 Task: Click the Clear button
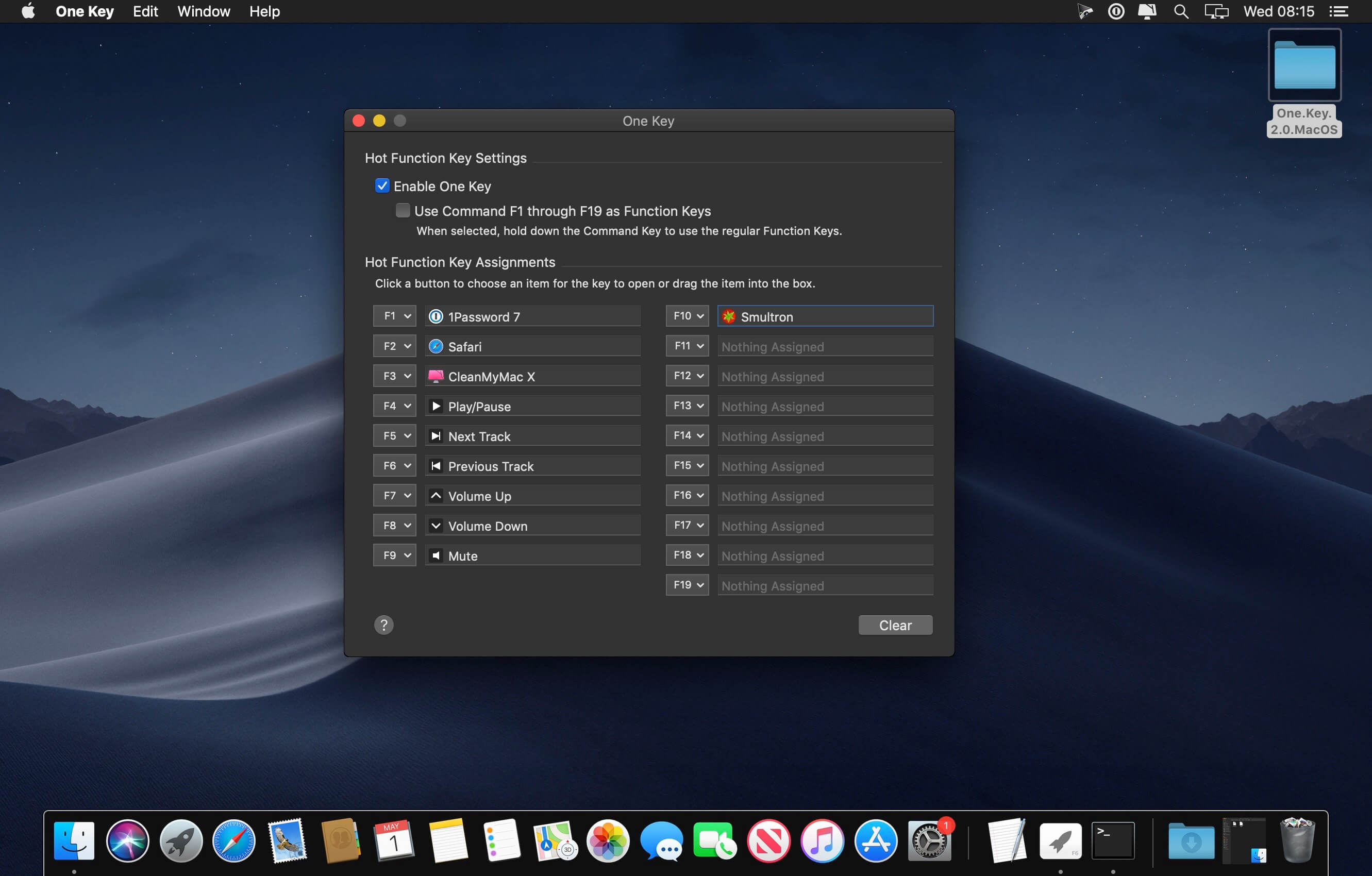point(895,625)
